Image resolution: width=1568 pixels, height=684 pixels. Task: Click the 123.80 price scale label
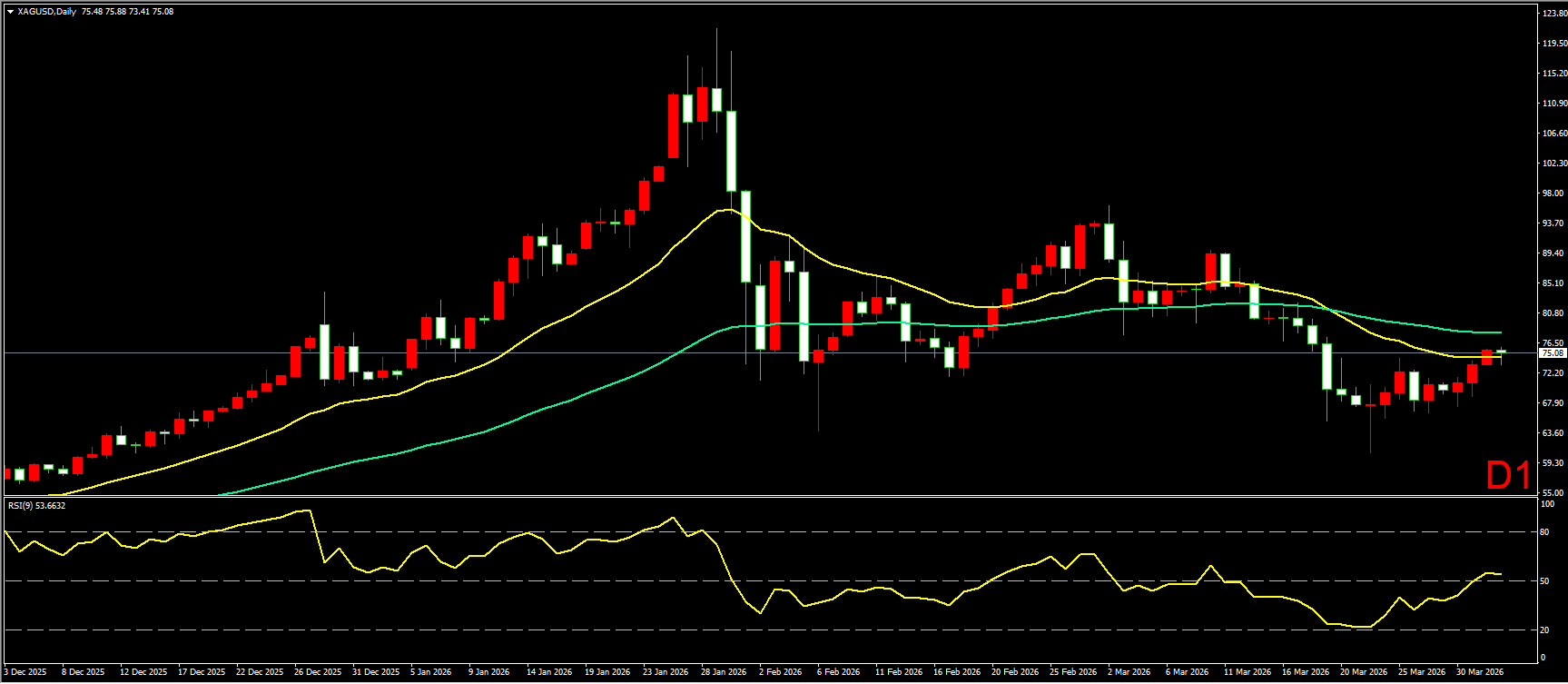pyautogui.click(x=1553, y=14)
